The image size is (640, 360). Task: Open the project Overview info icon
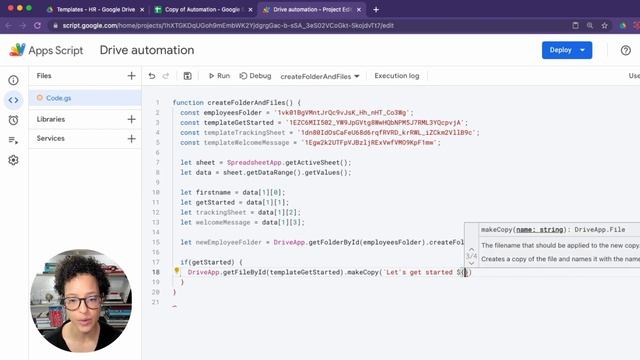click(x=13, y=80)
